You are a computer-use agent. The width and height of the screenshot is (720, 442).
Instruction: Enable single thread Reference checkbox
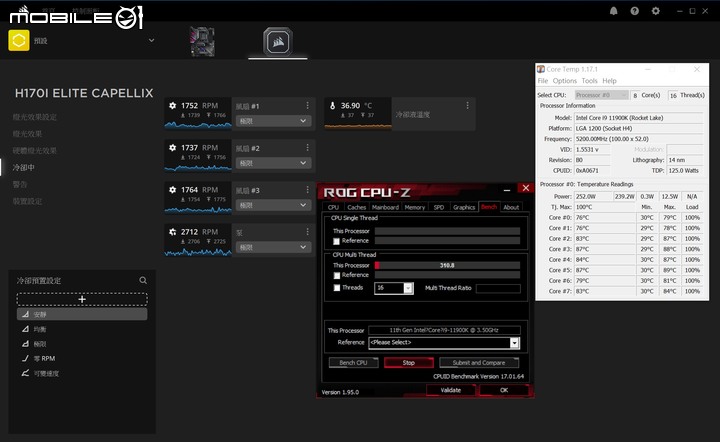337,241
